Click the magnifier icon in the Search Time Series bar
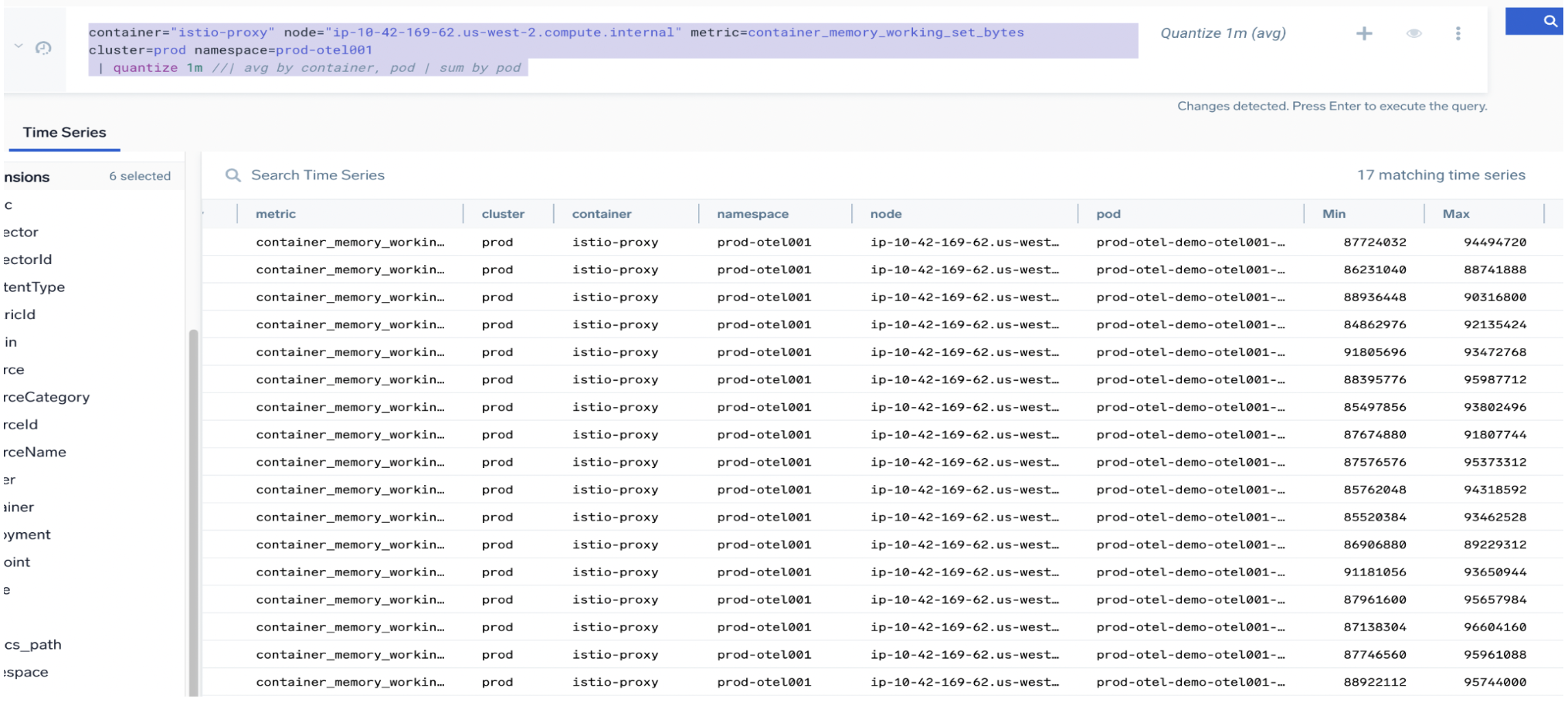Image resolution: width=1568 pixels, height=709 pixels. (x=233, y=175)
